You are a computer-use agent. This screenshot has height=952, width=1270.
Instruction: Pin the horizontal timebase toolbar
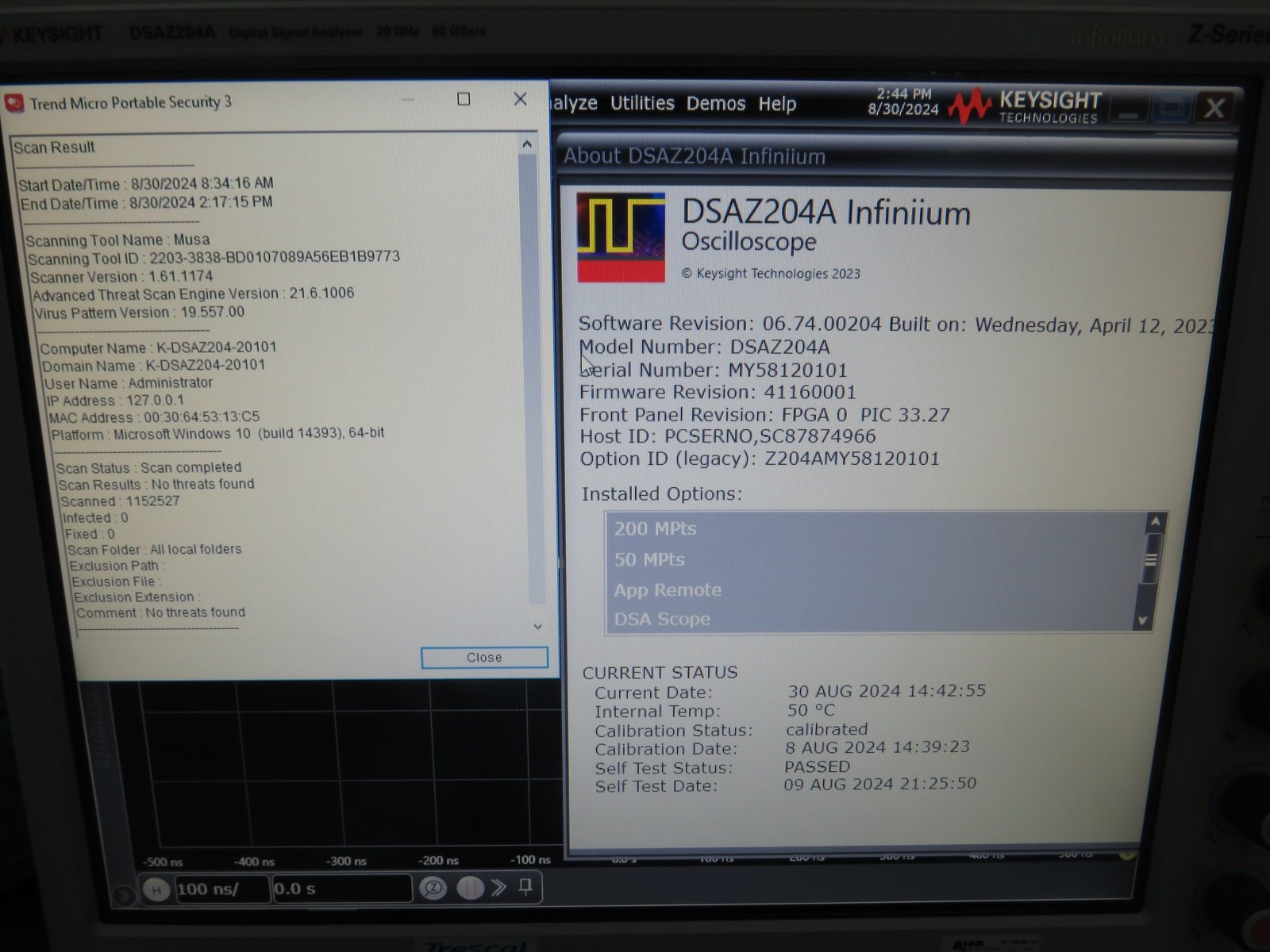(x=525, y=886)
